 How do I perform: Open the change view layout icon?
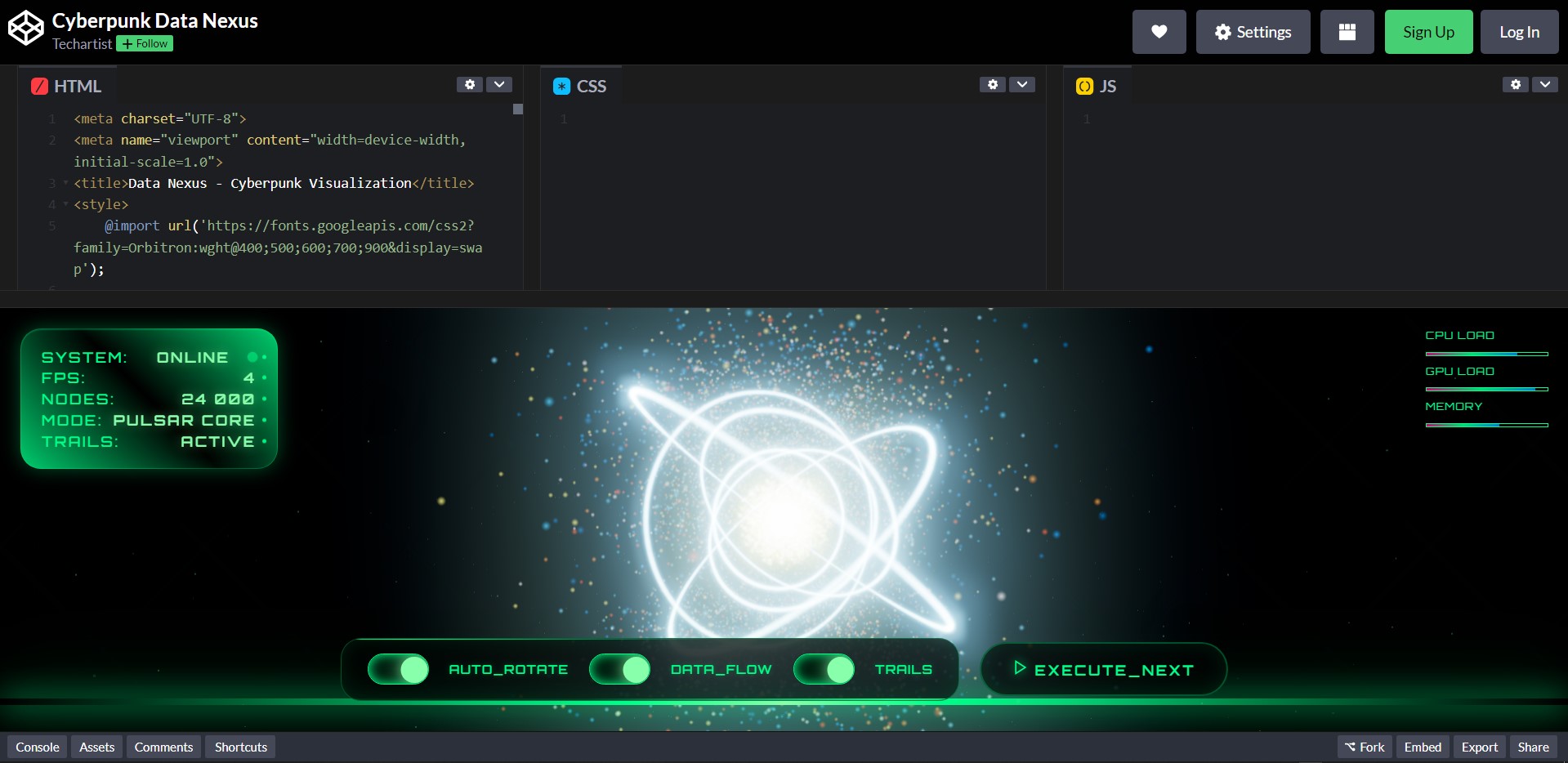(x=1347, y=32)
